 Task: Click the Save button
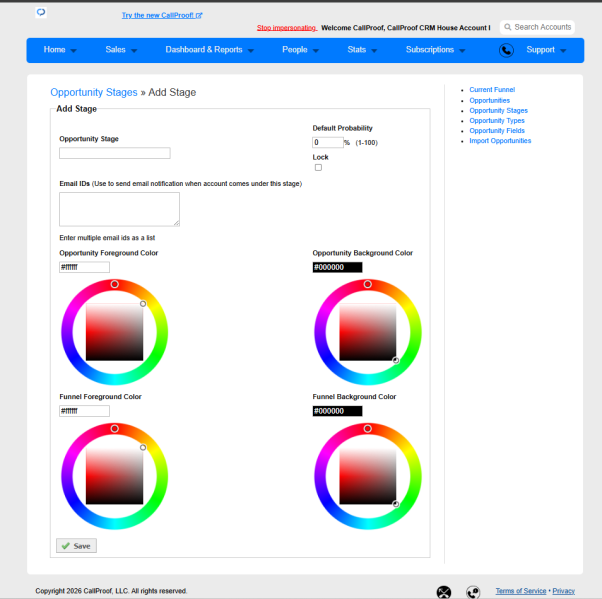(76, 546)
